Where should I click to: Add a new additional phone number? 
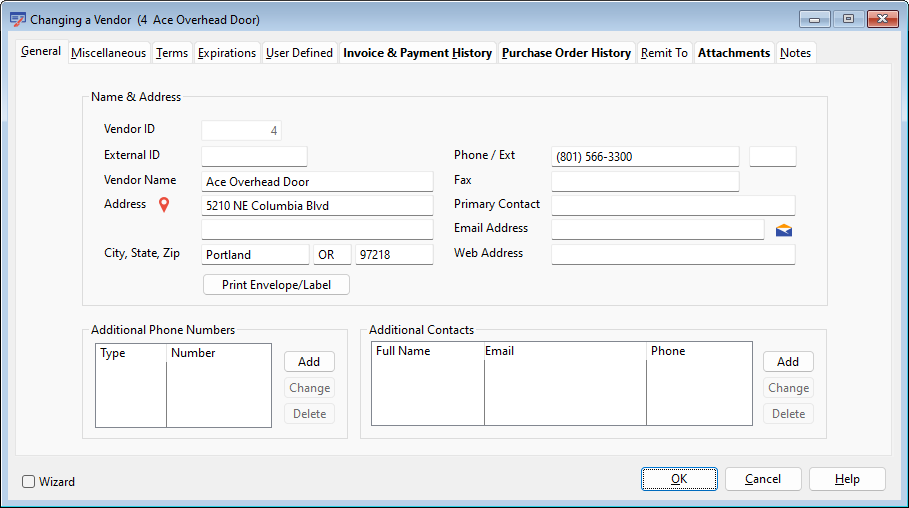pyautogui.click(x=309, y=362)
